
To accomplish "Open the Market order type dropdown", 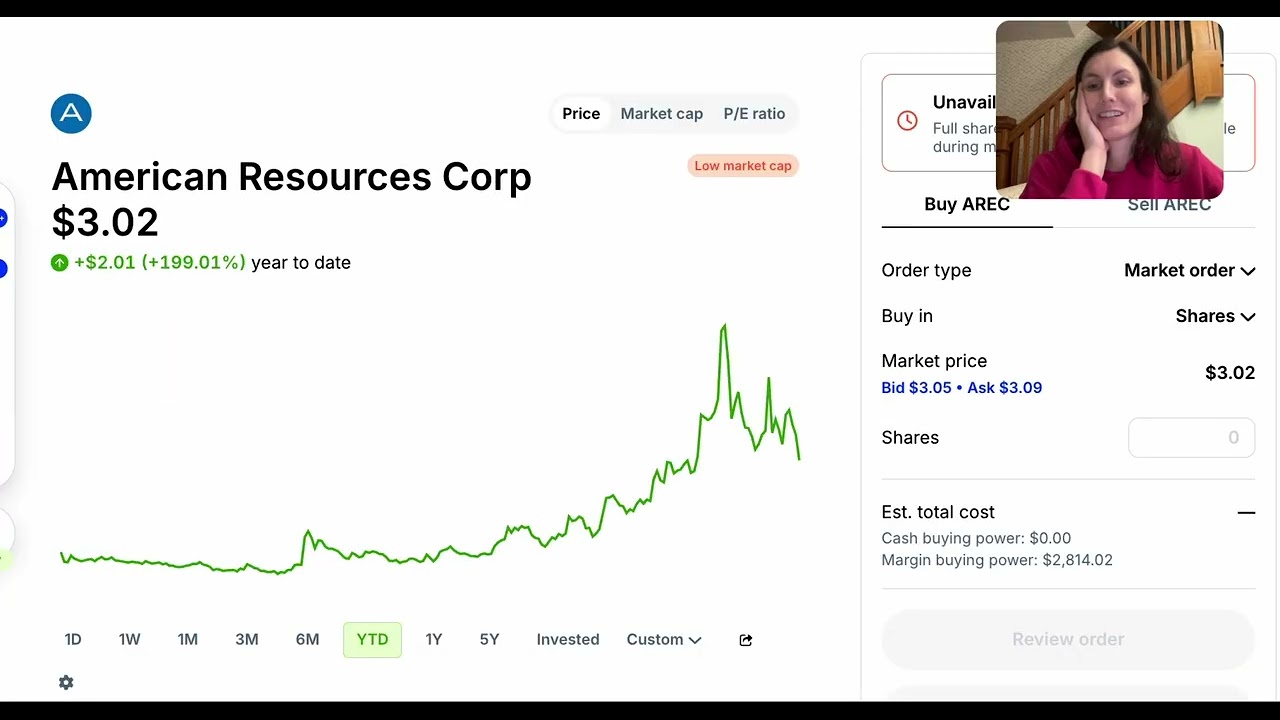I will [1189, 270].
